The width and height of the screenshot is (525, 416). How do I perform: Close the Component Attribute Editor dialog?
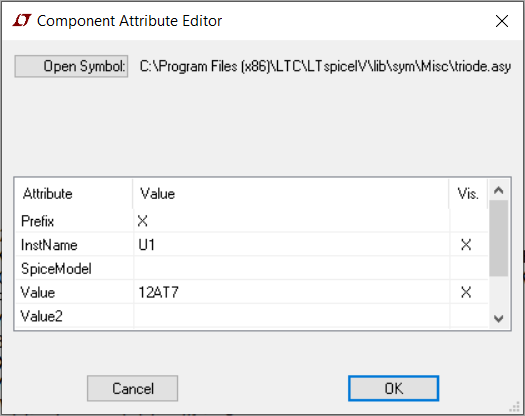pyautogui.click(x=502, y=21)
